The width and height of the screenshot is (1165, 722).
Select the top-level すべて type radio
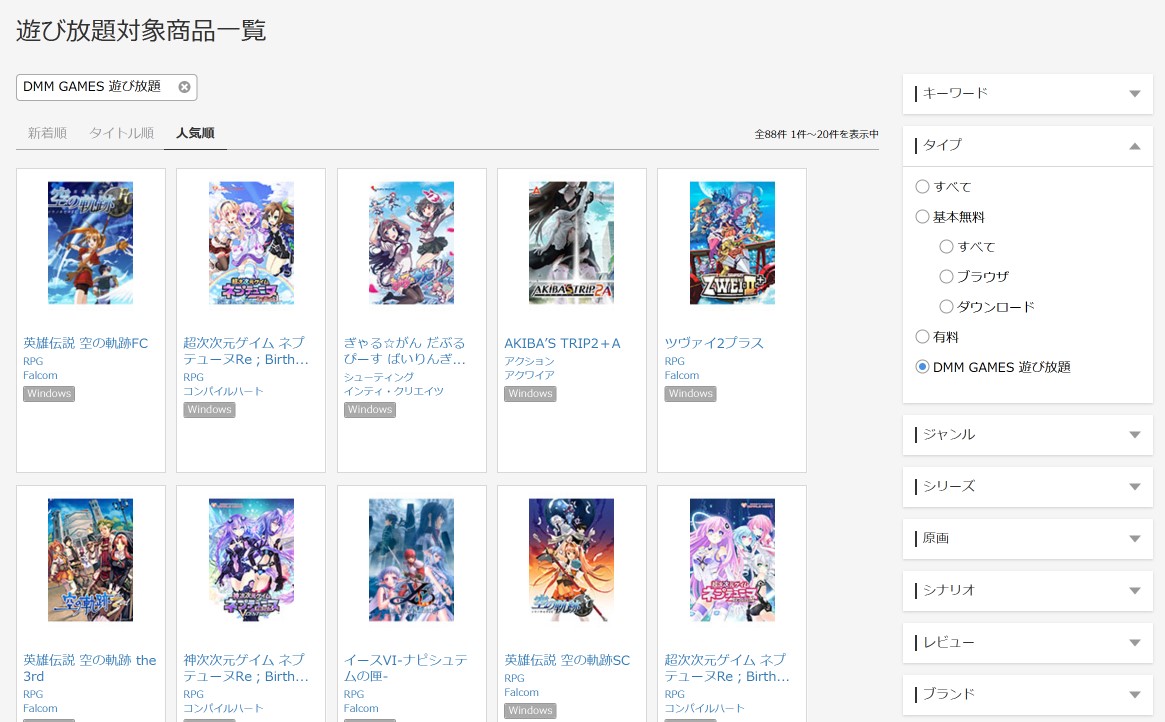922,186
